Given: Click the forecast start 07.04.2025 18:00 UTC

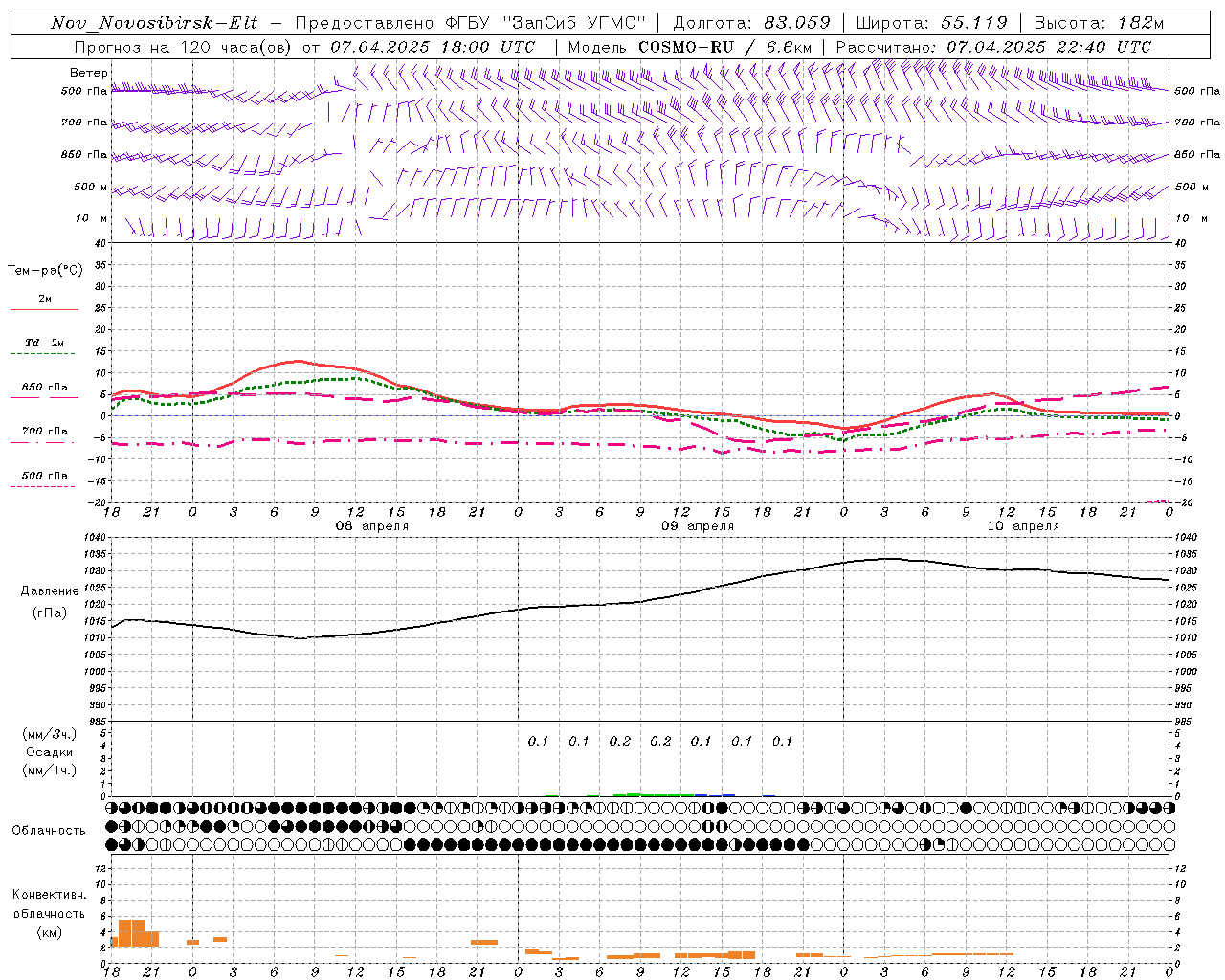Looking at the screenshot, I should [x=433, y=47].
